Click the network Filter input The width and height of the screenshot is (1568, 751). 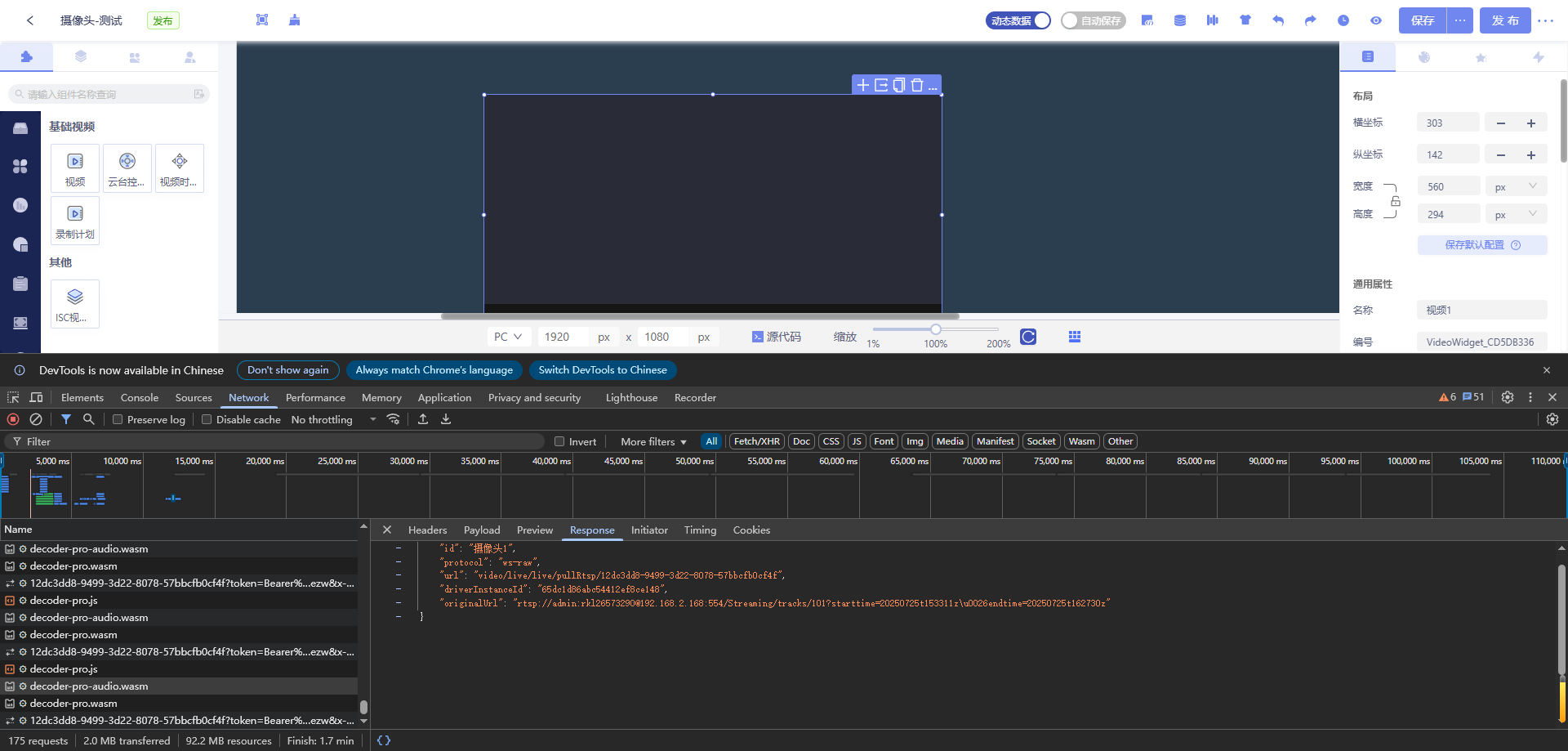(274, 441)
